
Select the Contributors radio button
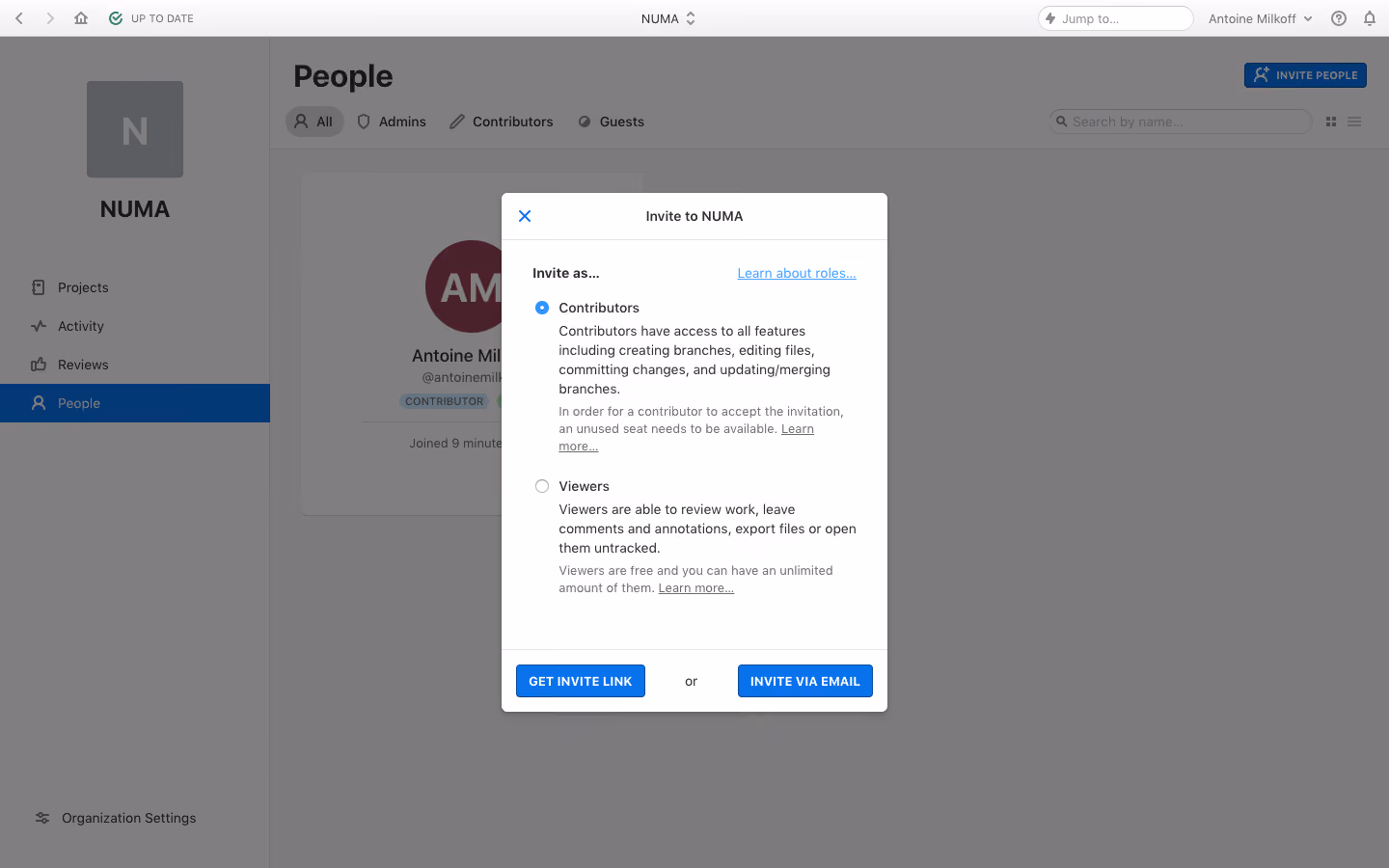coord(542,308)
